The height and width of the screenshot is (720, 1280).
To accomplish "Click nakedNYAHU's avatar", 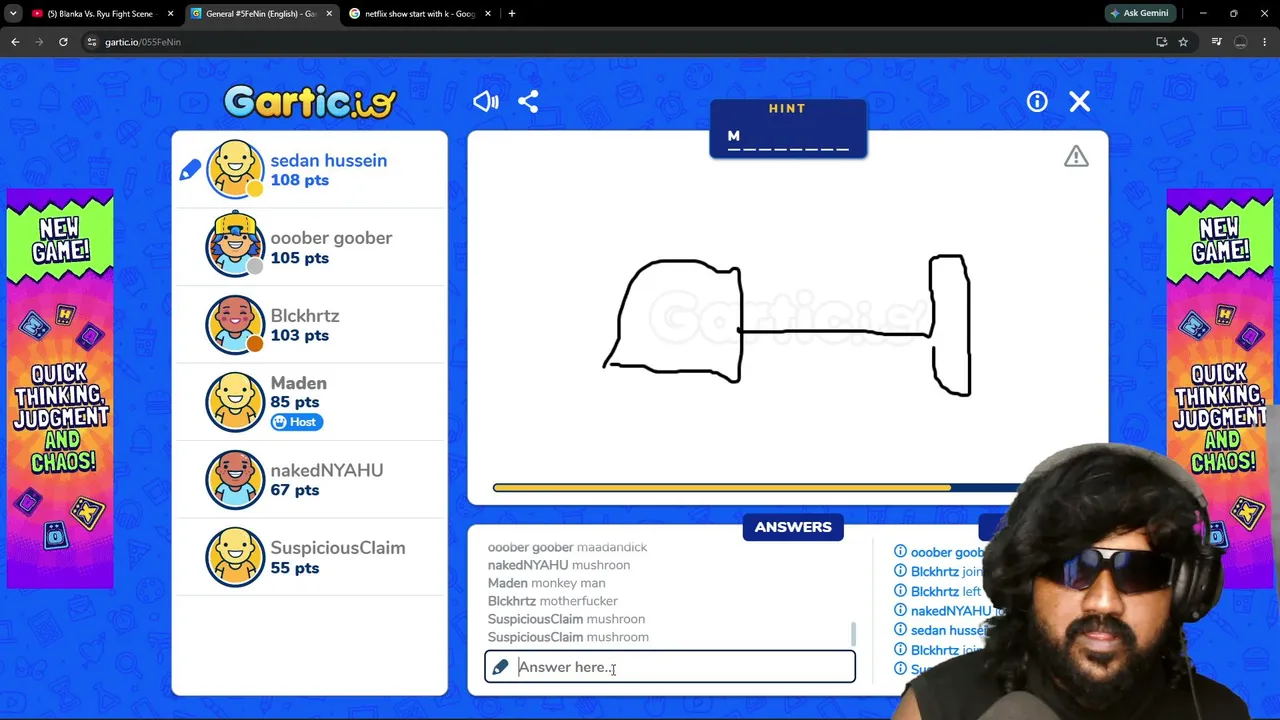I will pos(235,479).
